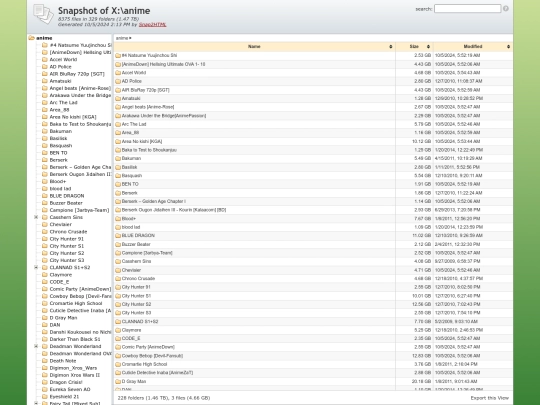Click folder icon of Arc The Lad in tree

point(45,103)
